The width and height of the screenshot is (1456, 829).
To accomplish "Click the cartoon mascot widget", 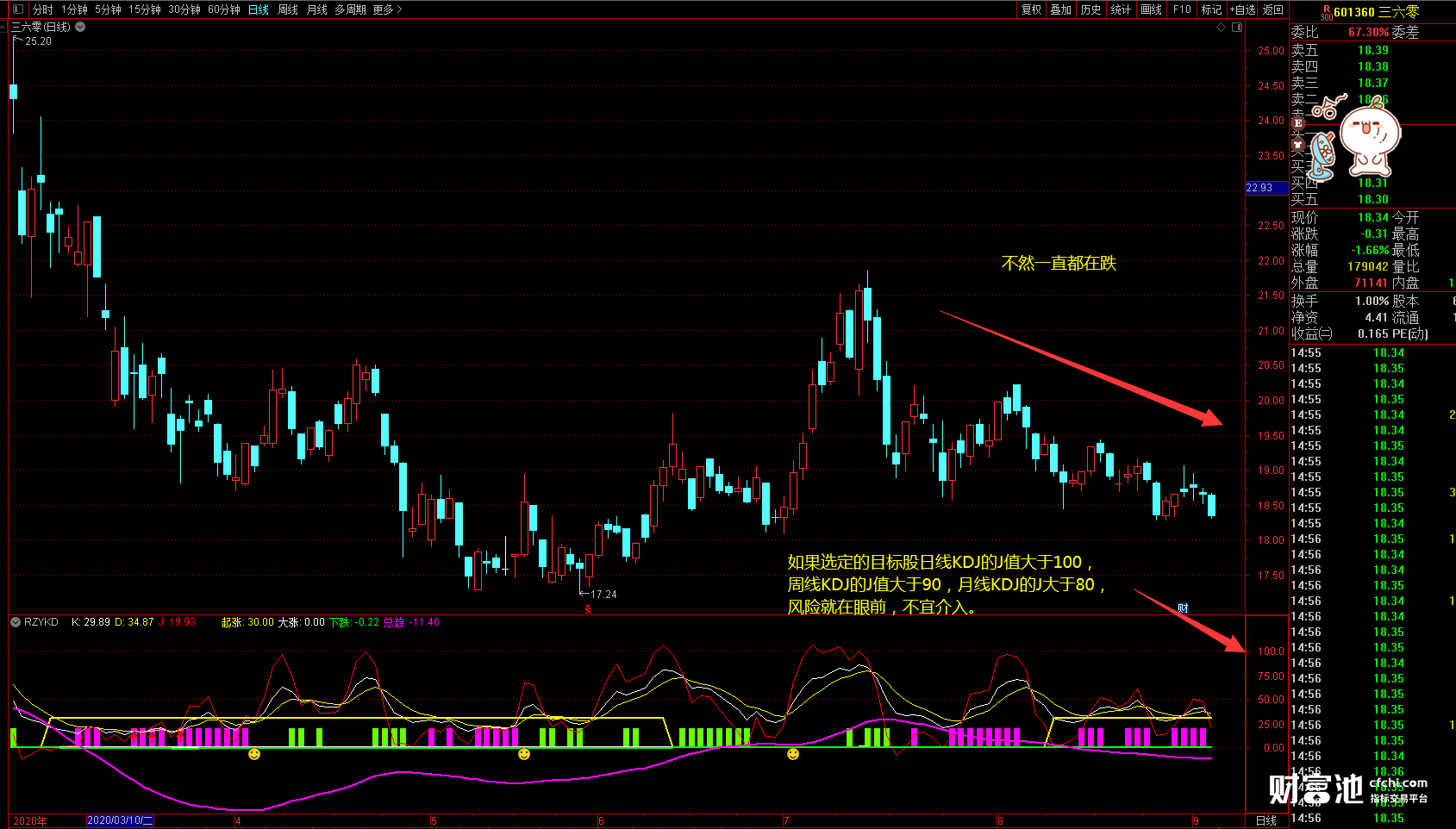I will pos(1370,137).
